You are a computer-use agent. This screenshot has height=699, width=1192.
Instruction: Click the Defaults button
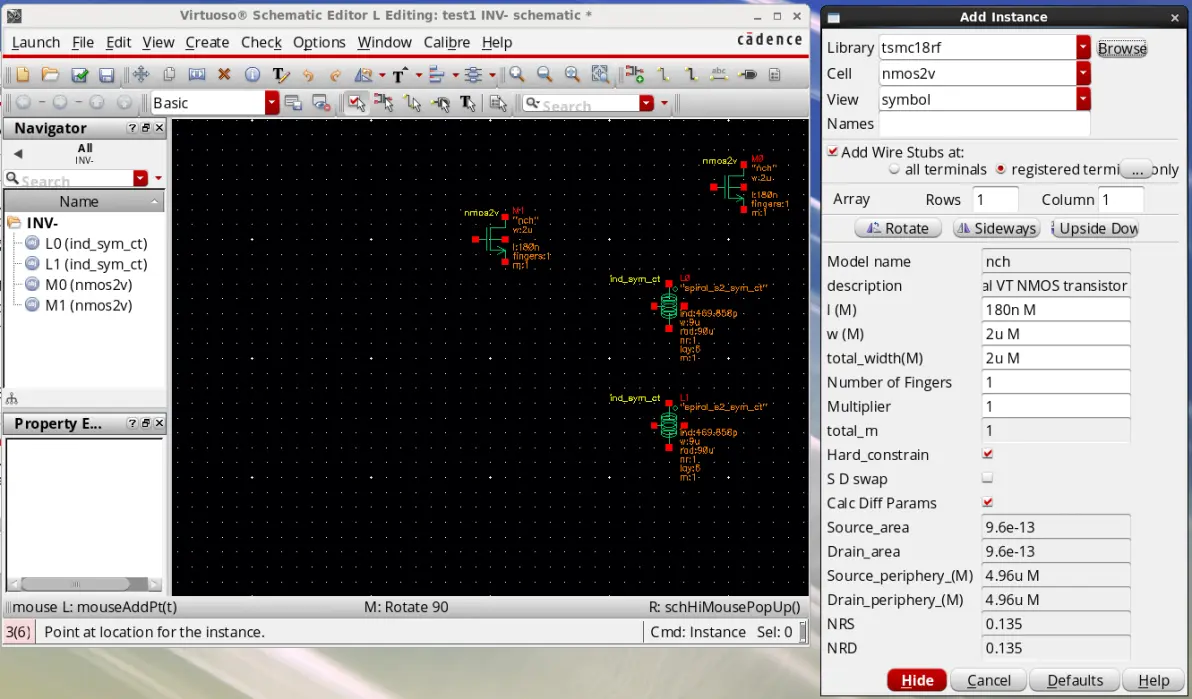(1075, 680)
